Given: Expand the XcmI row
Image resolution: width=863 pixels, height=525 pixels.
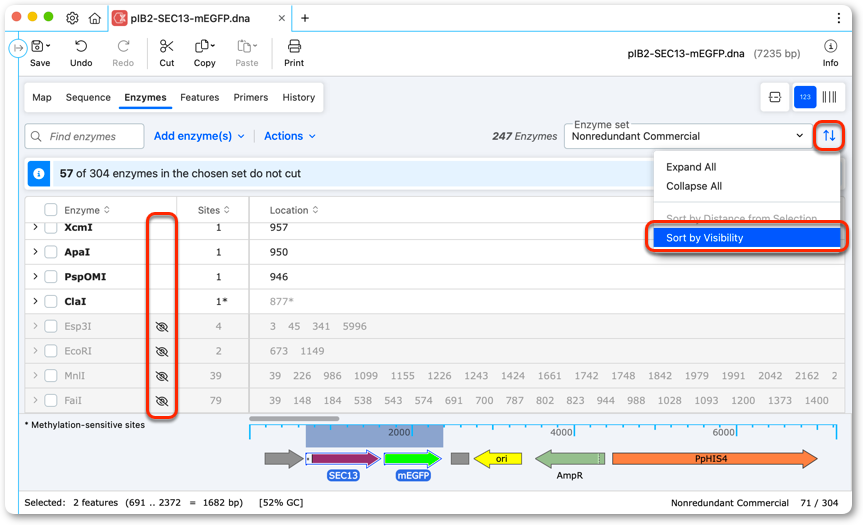Looking at the screenshot, I should (35, 227).
